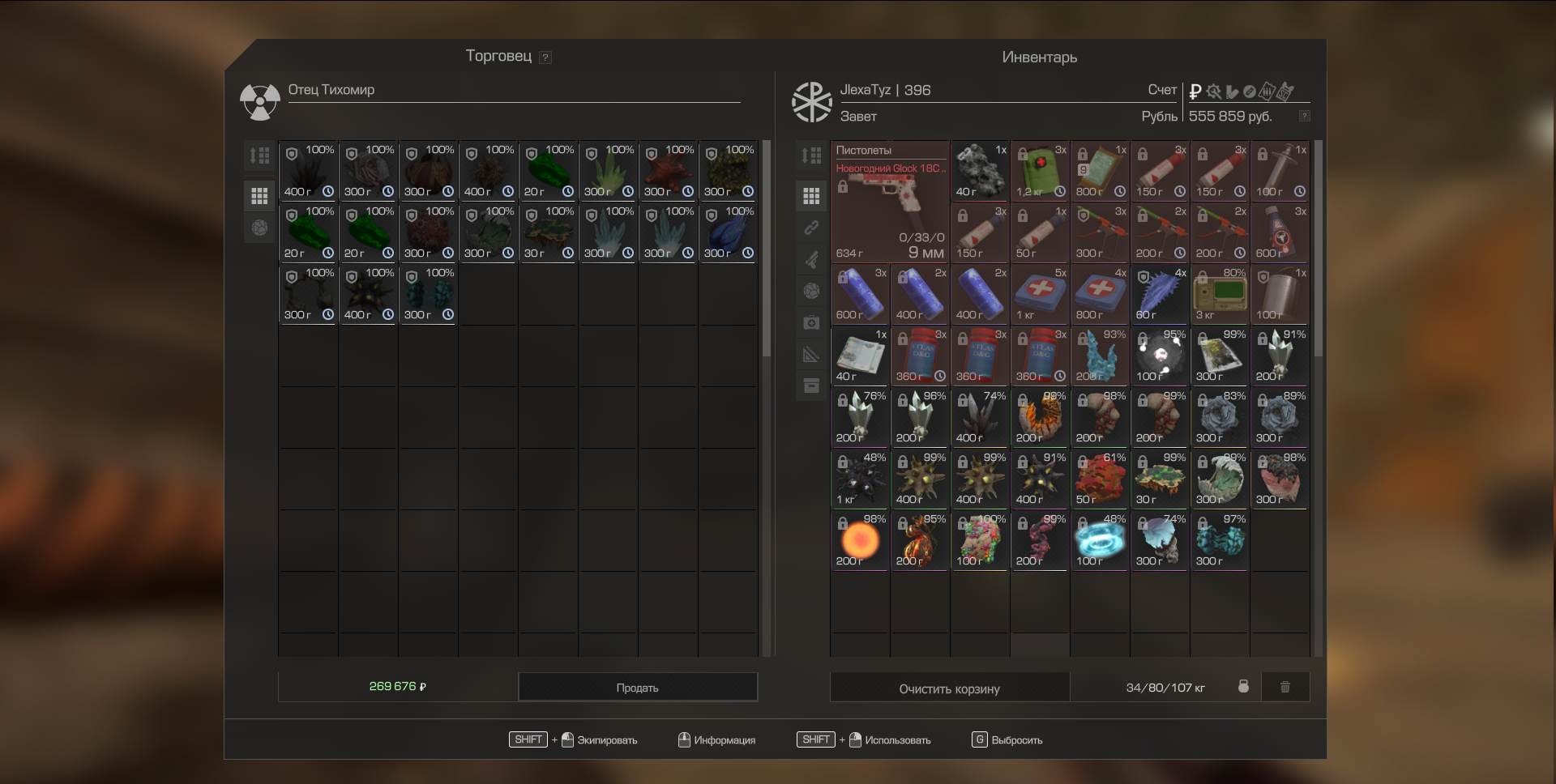Select the Новогодний Glock 18C pistol

pos(890,202)
